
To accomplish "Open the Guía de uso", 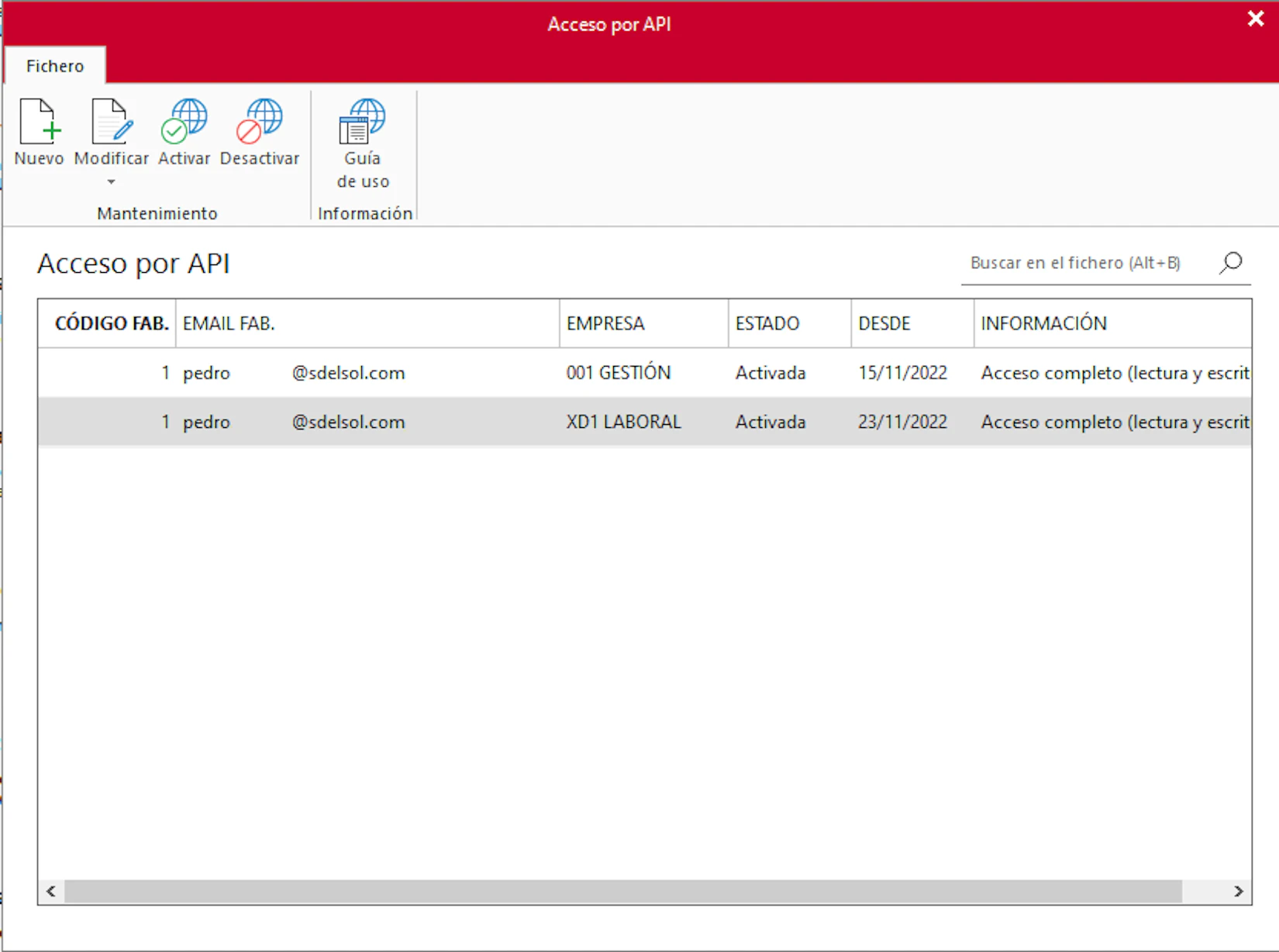I will click(x=362, y=122).
